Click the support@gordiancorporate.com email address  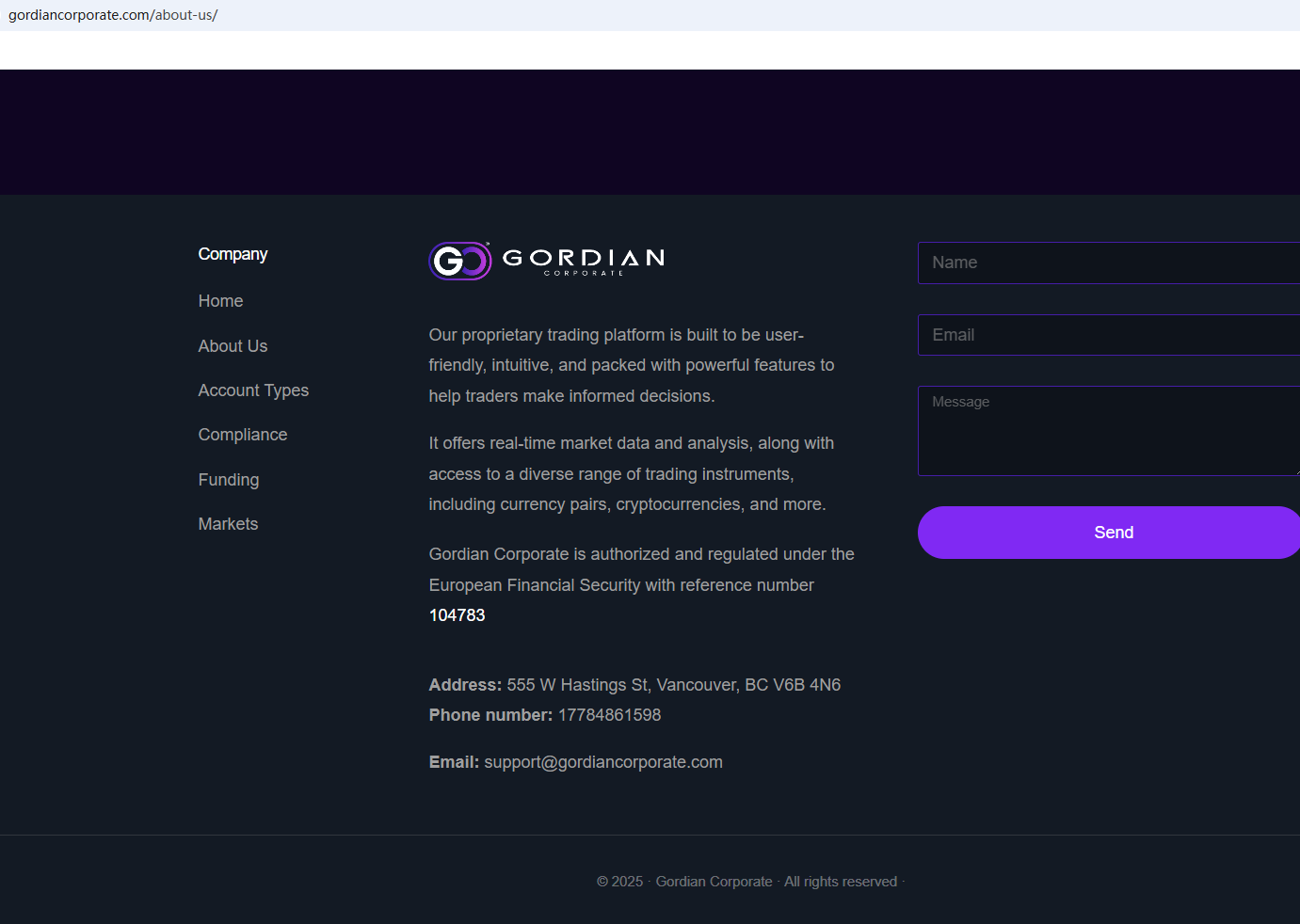pyautogui.click(x=603, y=762)
